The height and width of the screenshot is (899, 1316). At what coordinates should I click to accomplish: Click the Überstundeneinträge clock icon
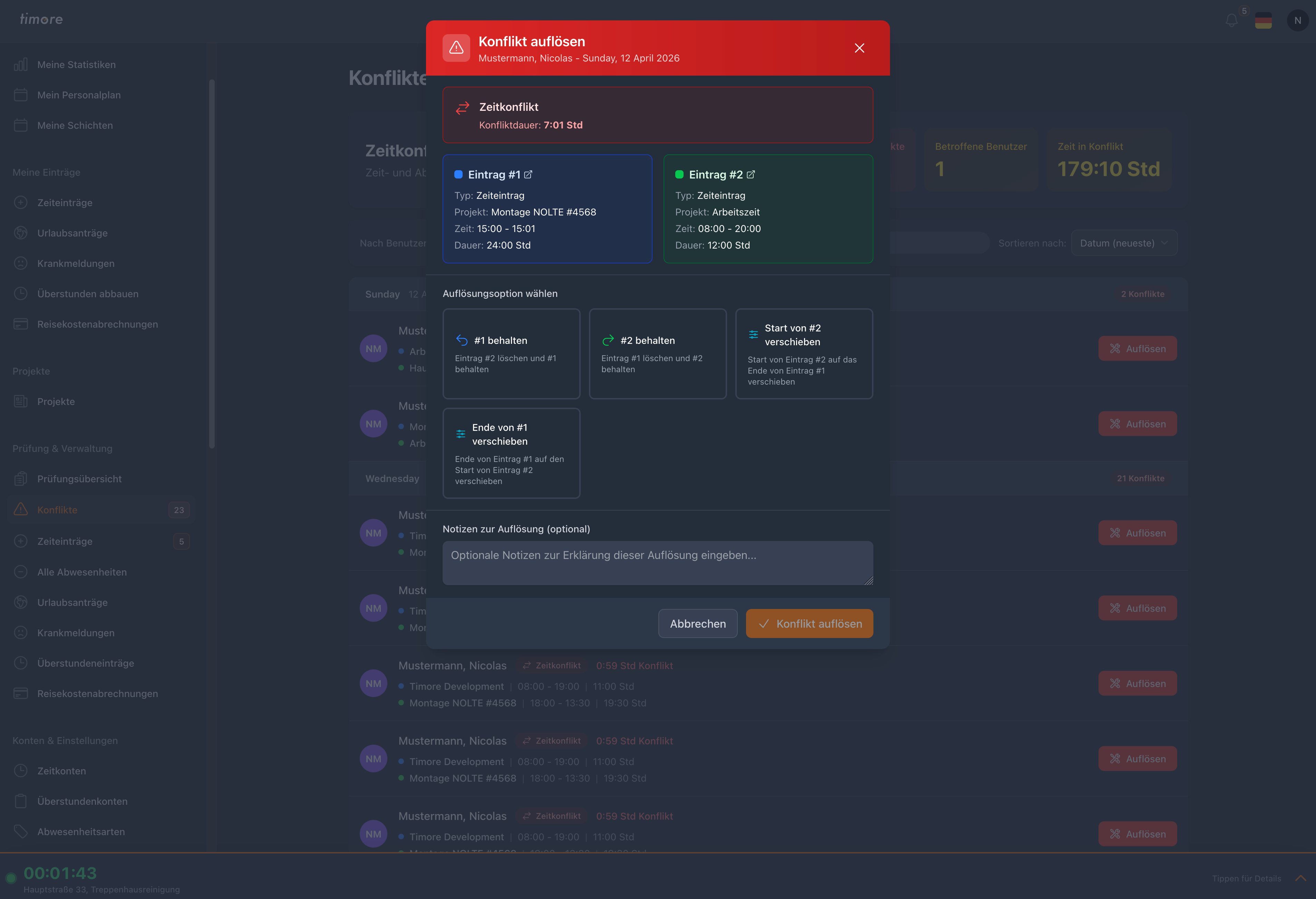point(21,663)
